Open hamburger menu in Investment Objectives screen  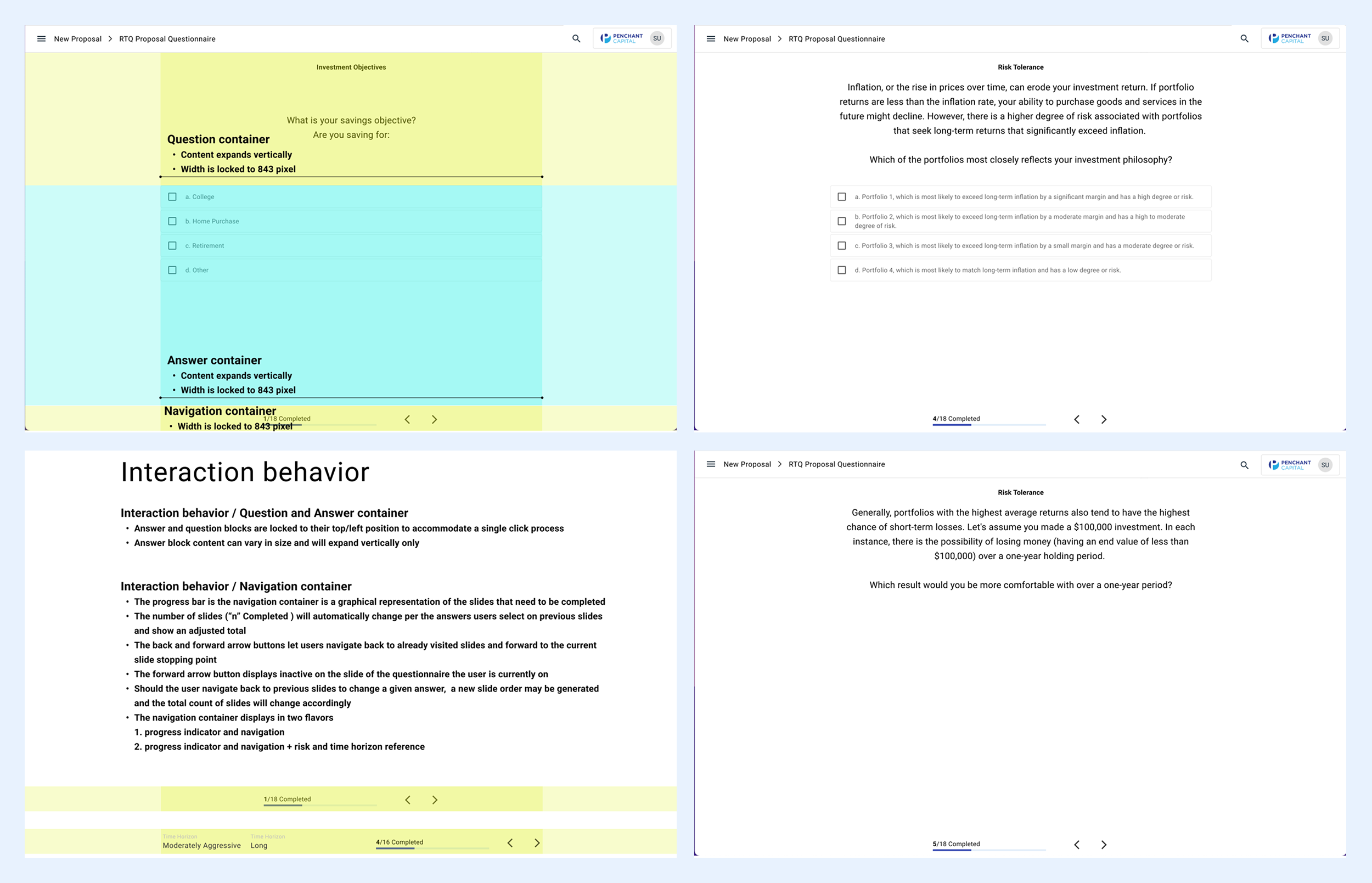point(41,39)
